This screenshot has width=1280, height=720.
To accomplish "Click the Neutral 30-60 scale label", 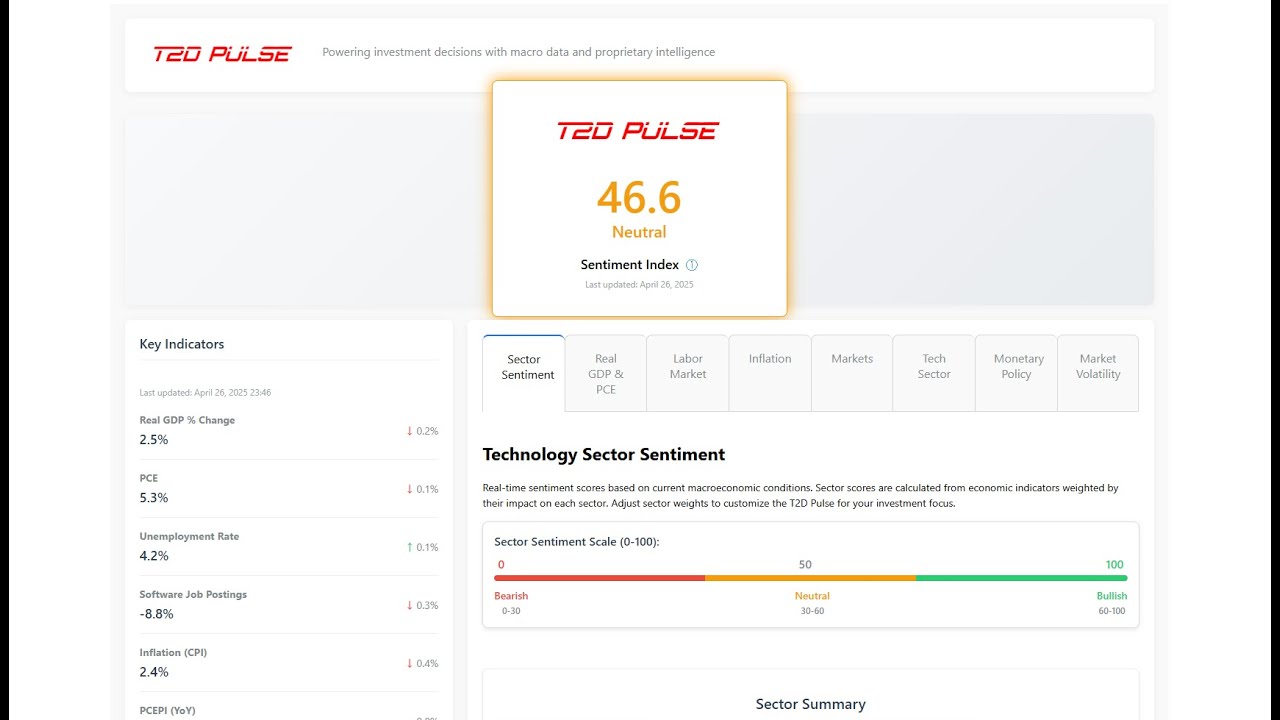I will 812,603.
